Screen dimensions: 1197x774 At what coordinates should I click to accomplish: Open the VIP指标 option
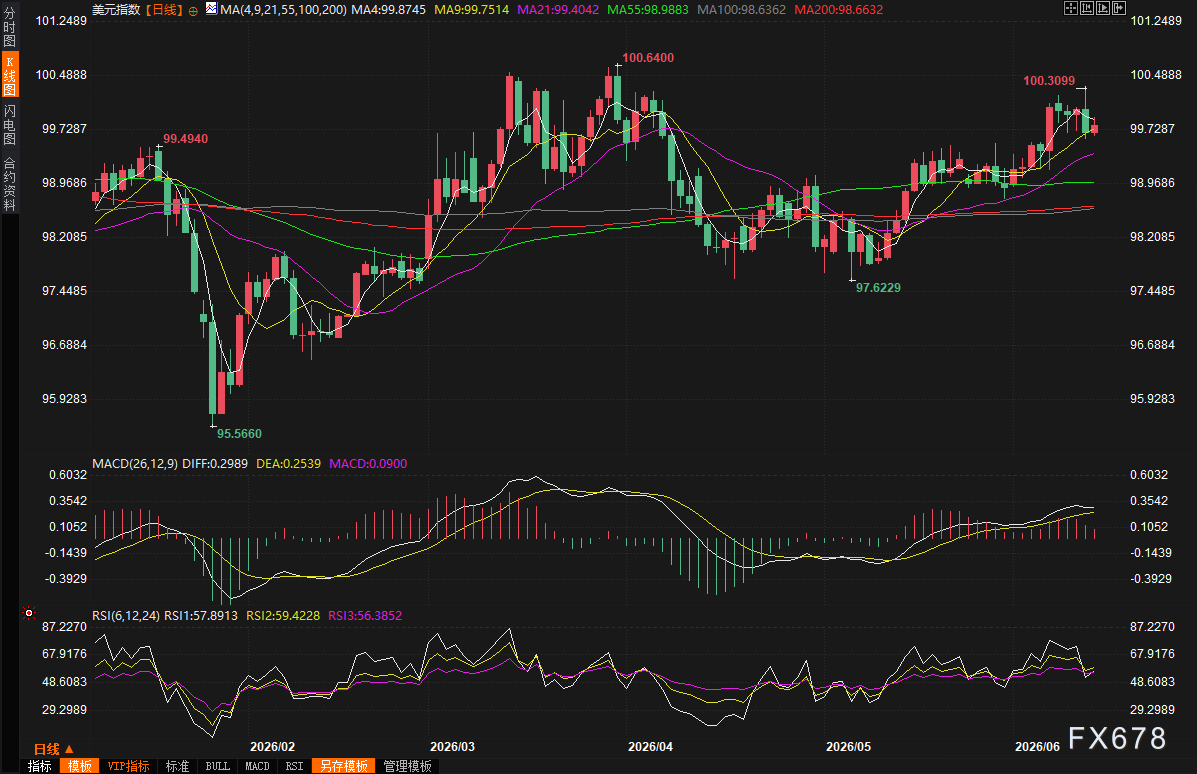pyautogui.click(x=128, y=766)
